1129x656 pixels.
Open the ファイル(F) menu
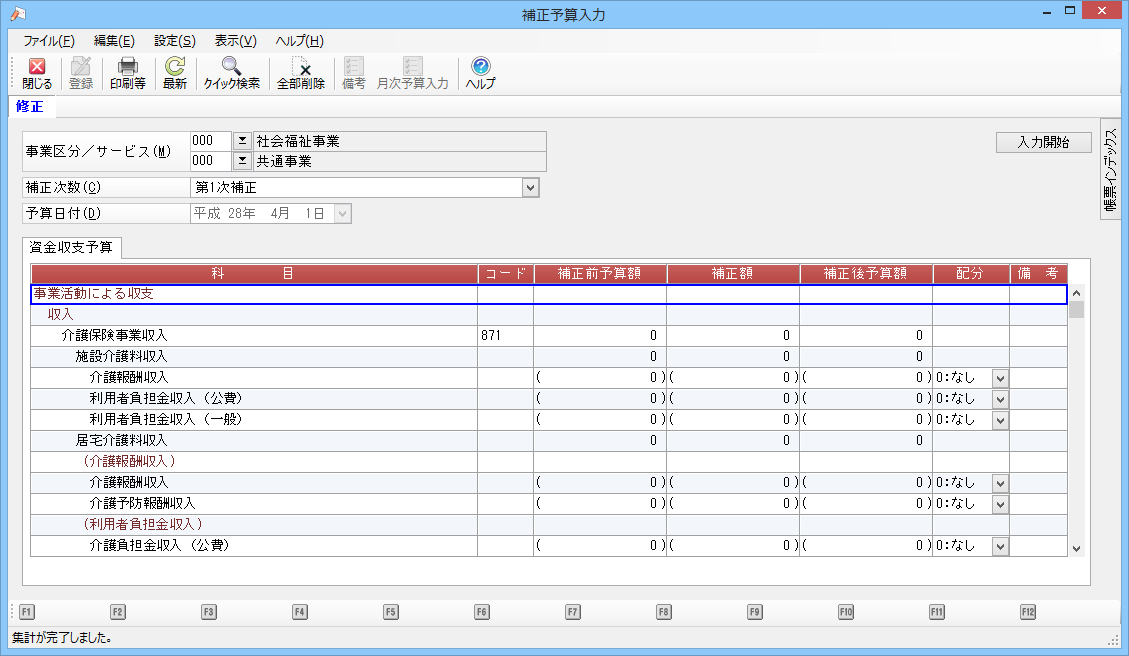(48, 41)
